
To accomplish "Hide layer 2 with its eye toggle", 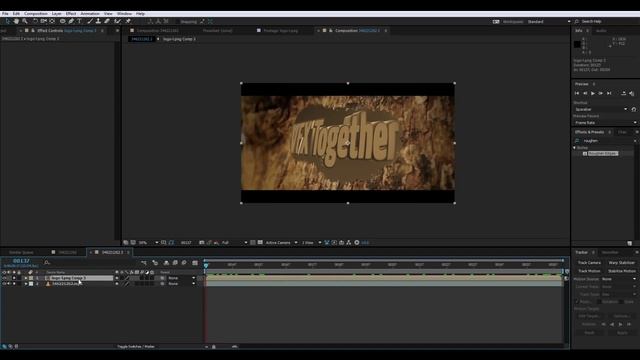I will point(4,284).
